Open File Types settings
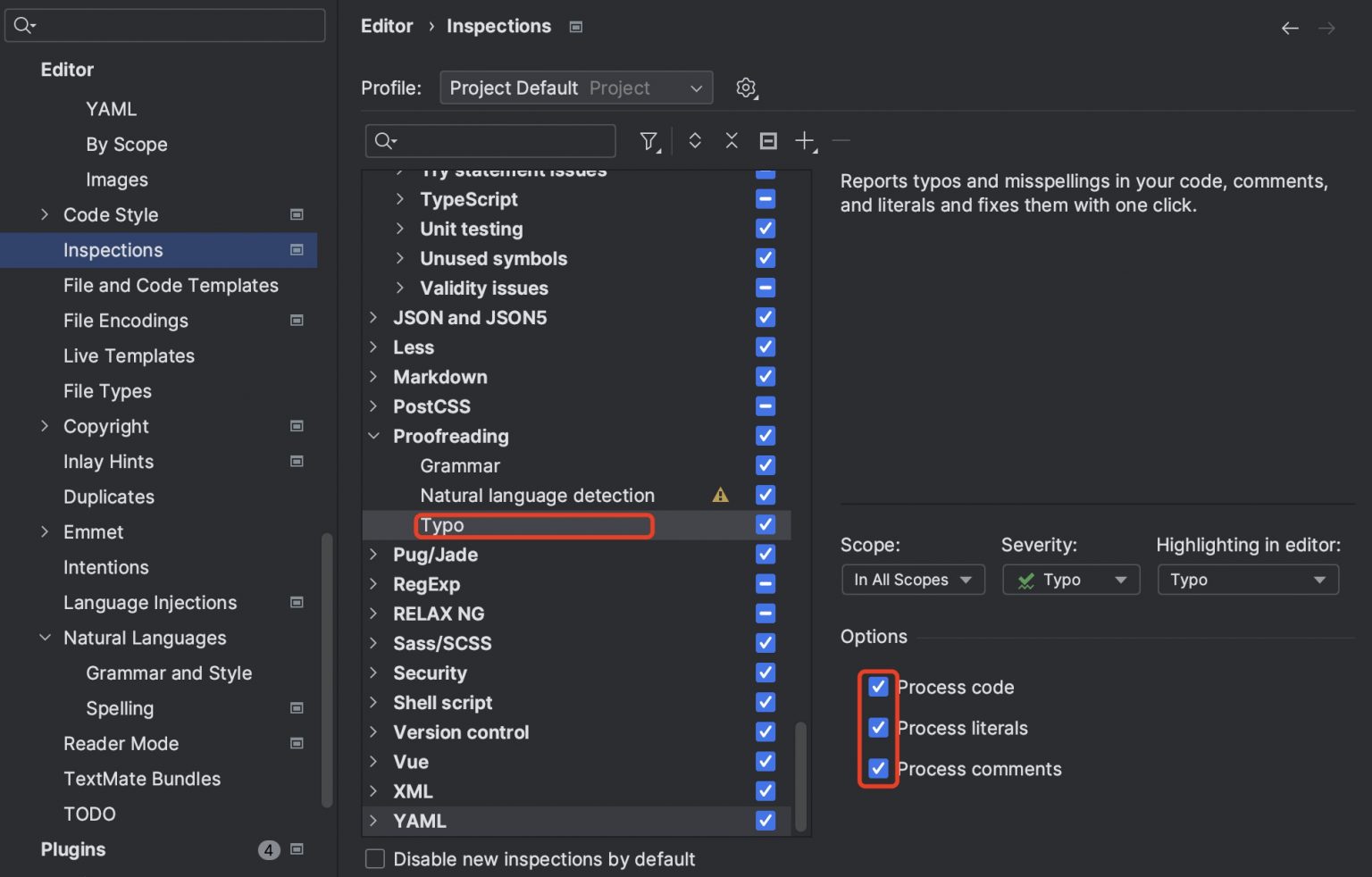The height and width of the screenshot is (877, 1372). [107, 391]
